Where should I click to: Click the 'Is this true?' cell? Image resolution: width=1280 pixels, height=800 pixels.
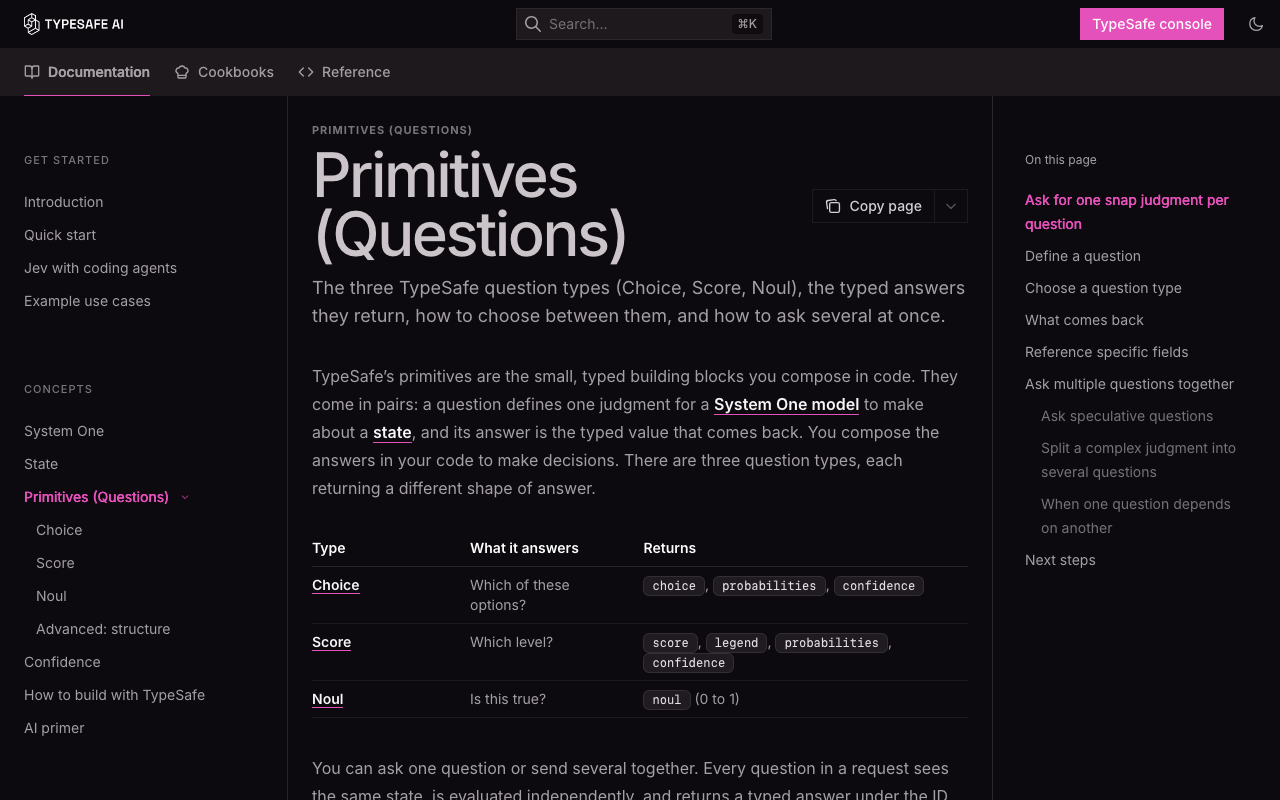(508, 699)
